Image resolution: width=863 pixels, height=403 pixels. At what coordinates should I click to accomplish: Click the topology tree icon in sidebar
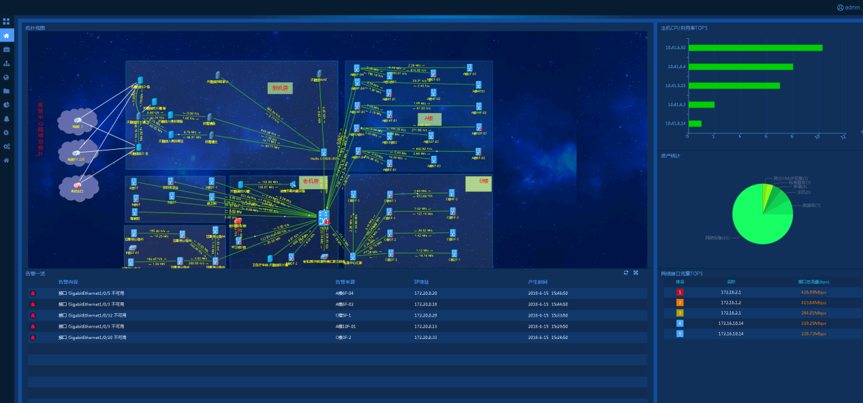[x=6, y=63]
